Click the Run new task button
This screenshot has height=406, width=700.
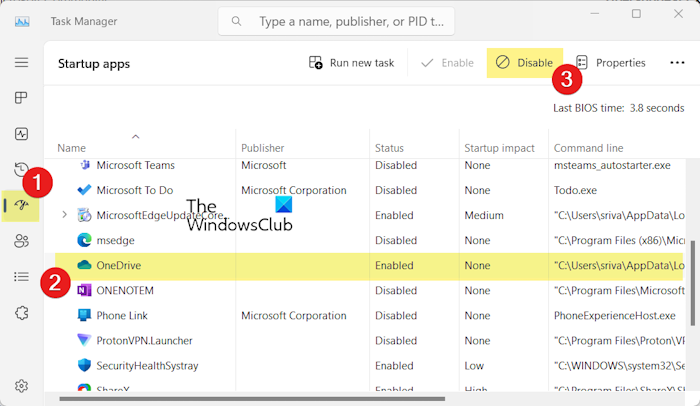pos(351,63)
